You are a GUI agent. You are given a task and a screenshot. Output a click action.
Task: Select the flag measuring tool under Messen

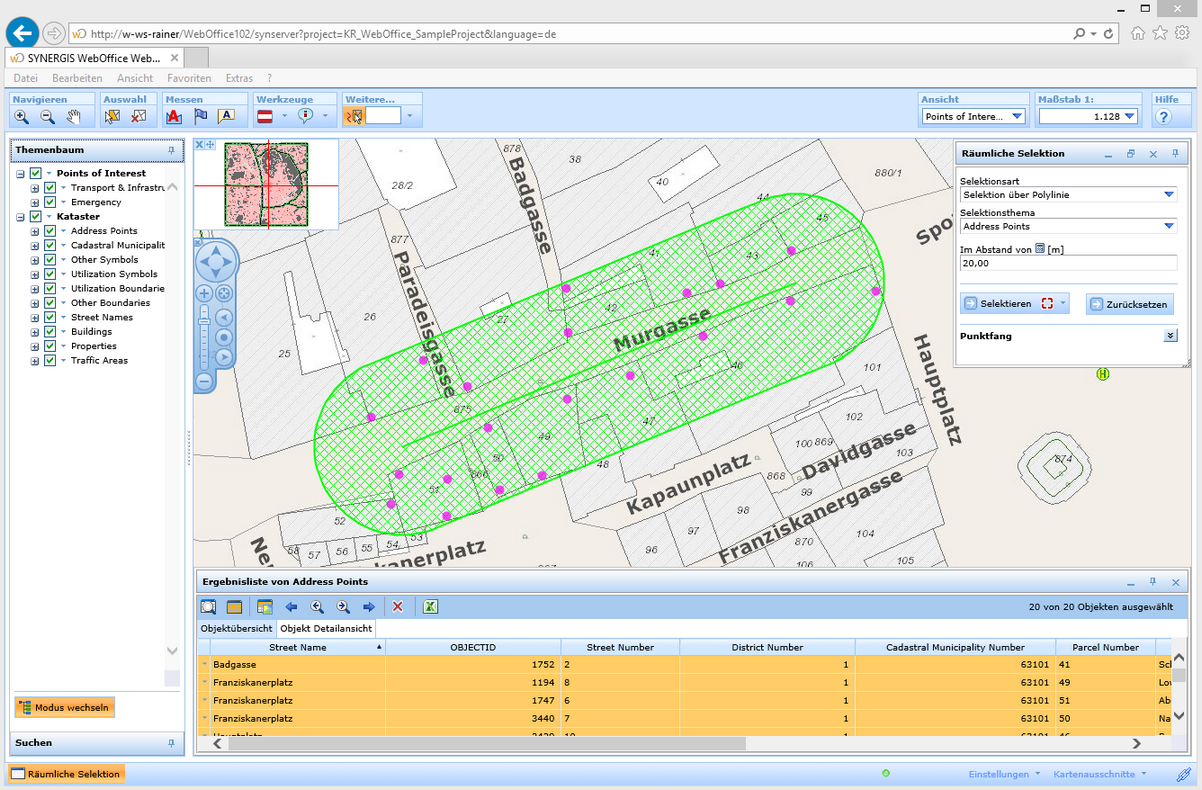(x=201, y=117)
